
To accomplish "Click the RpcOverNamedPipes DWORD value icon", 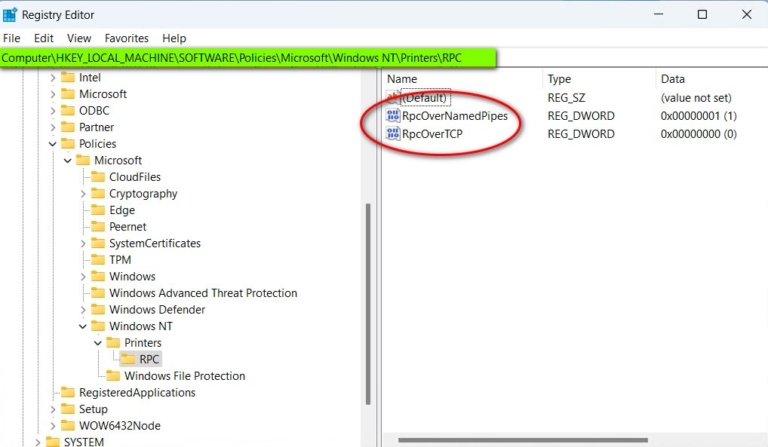I will coord(393,116).
